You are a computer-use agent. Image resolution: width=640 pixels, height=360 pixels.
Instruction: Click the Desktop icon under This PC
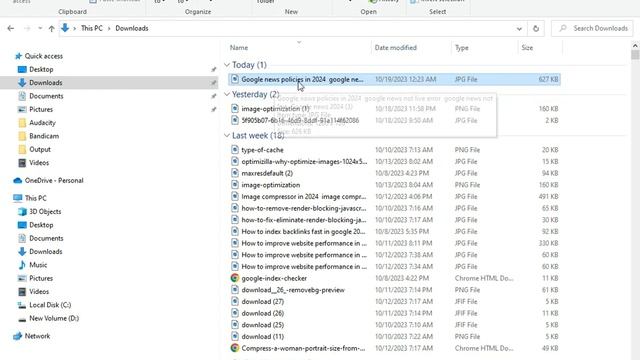tap(22, 225)
